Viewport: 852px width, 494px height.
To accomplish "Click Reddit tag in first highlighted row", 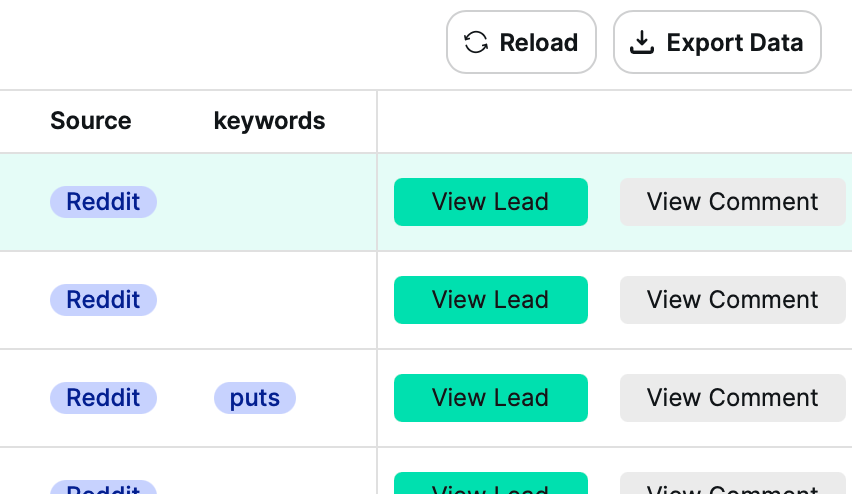I will [x=103, y=202].
